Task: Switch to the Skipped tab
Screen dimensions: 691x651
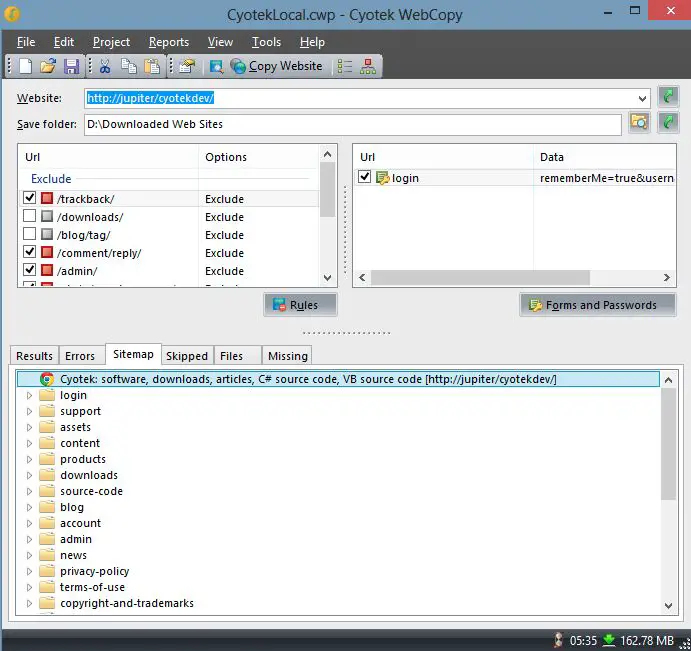Action: tap(187, 356)
